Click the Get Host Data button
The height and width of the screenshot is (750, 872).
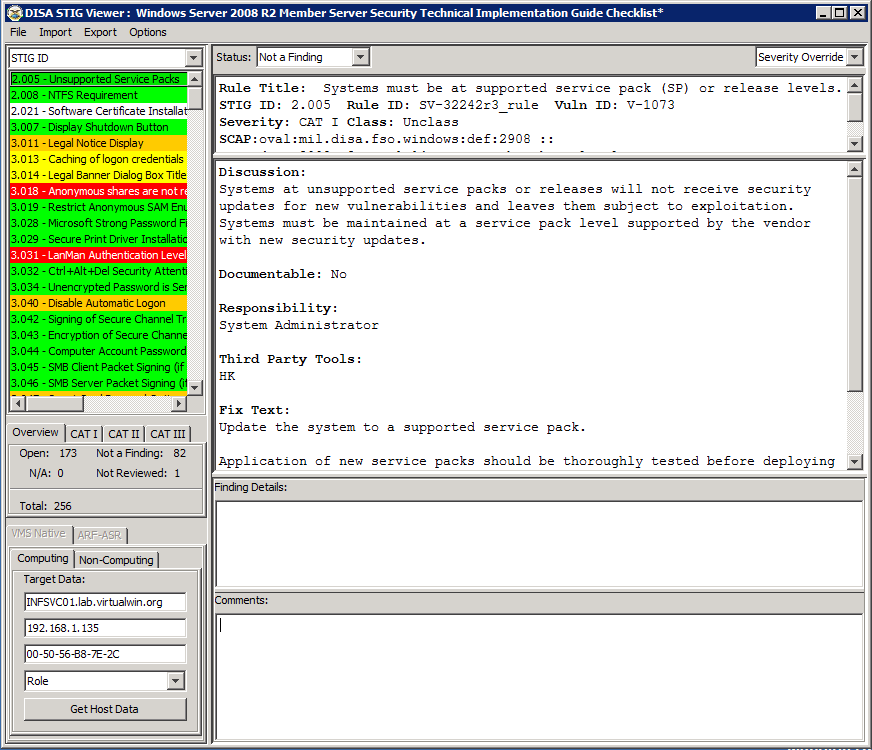[x=105, y=709]
